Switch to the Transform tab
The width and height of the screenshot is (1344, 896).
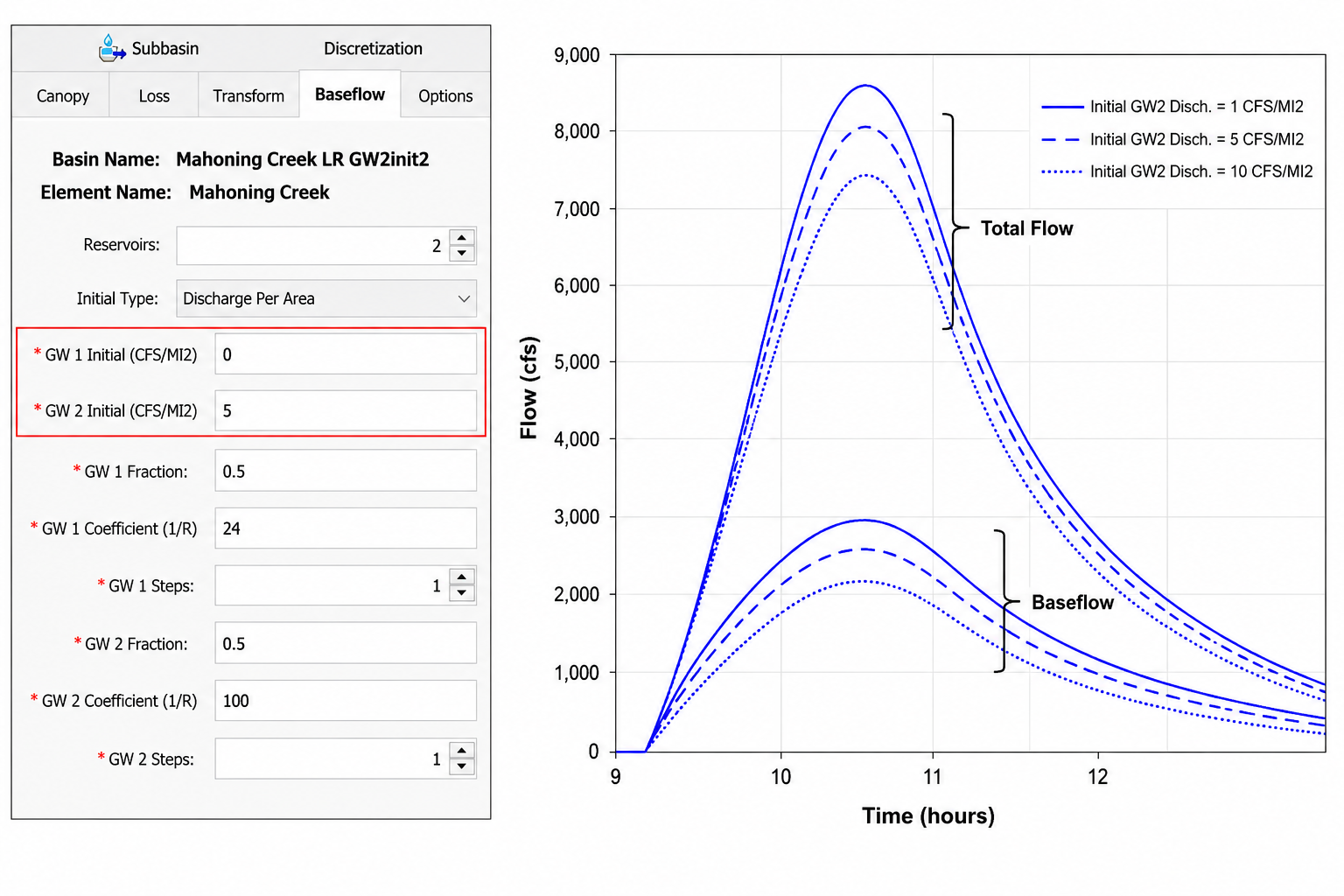point(248,95)
